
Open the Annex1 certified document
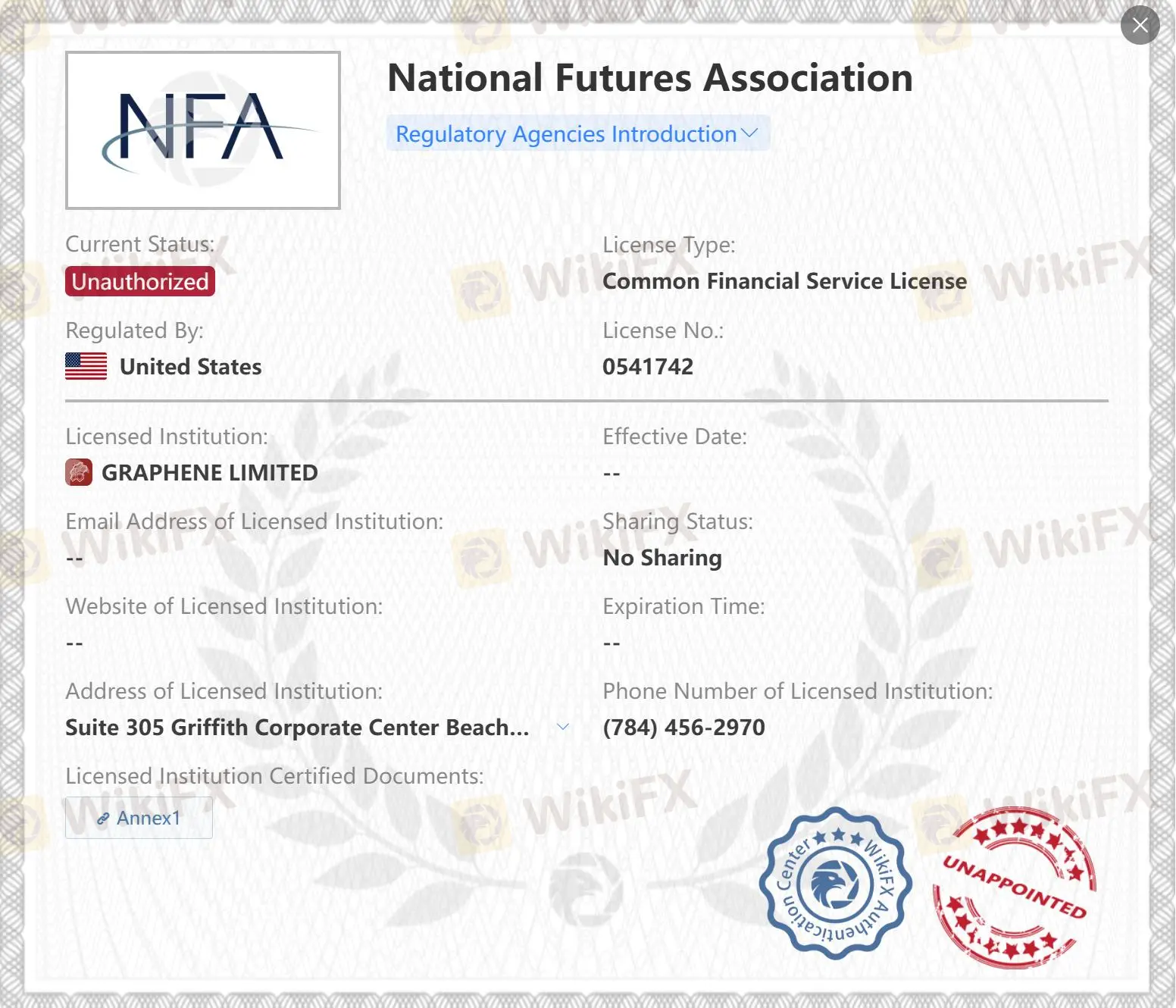tap(139, 818)
